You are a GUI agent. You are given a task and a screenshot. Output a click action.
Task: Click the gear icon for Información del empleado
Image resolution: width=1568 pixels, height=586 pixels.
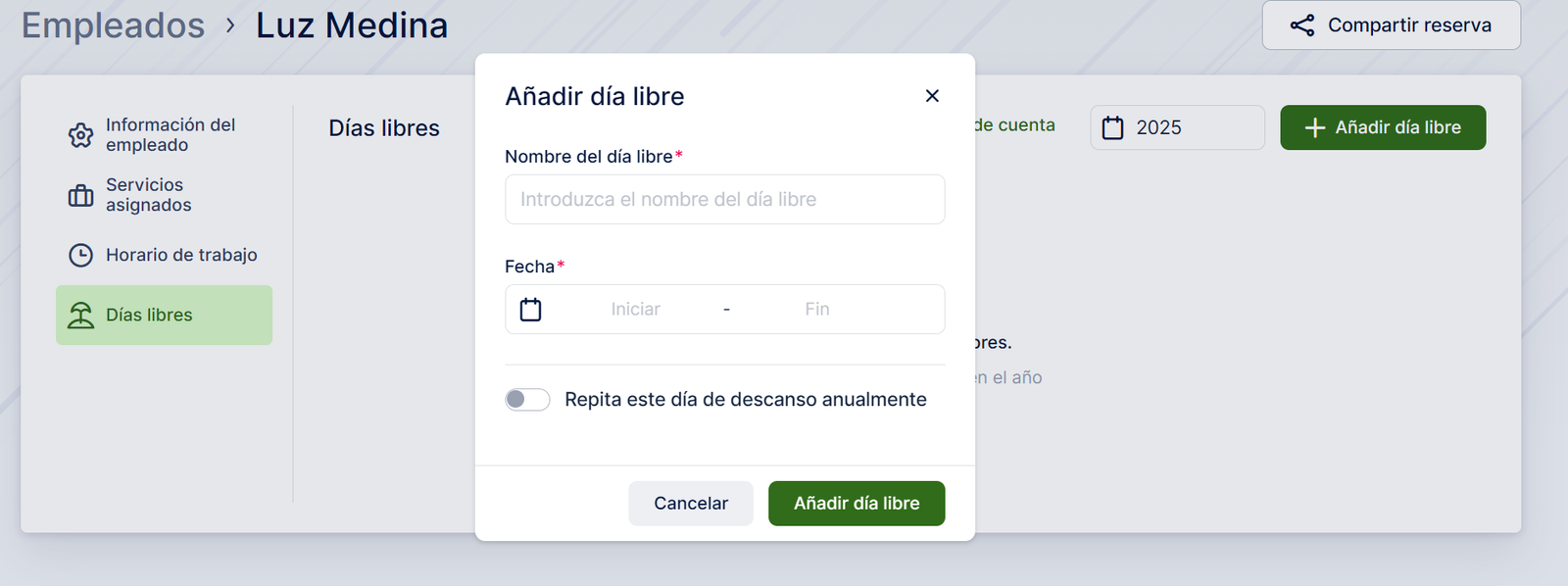(x=80, y=135)
